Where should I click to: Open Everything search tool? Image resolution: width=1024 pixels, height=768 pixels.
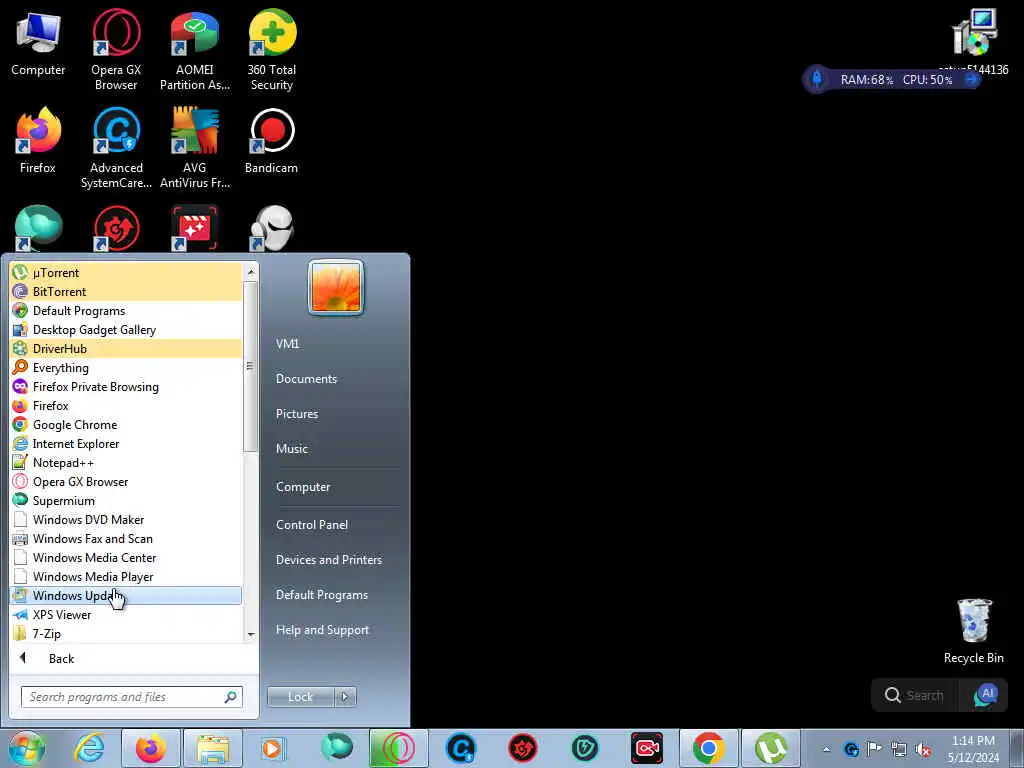click(125, 367)
